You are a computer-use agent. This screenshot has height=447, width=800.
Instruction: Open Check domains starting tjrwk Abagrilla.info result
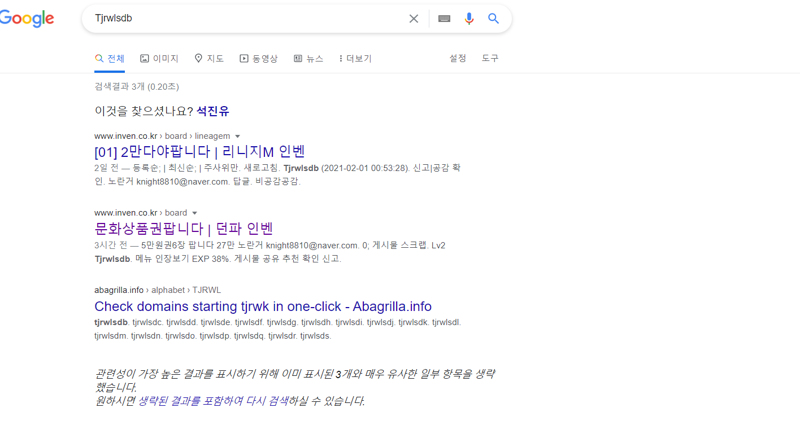click(x=263, y=306)
